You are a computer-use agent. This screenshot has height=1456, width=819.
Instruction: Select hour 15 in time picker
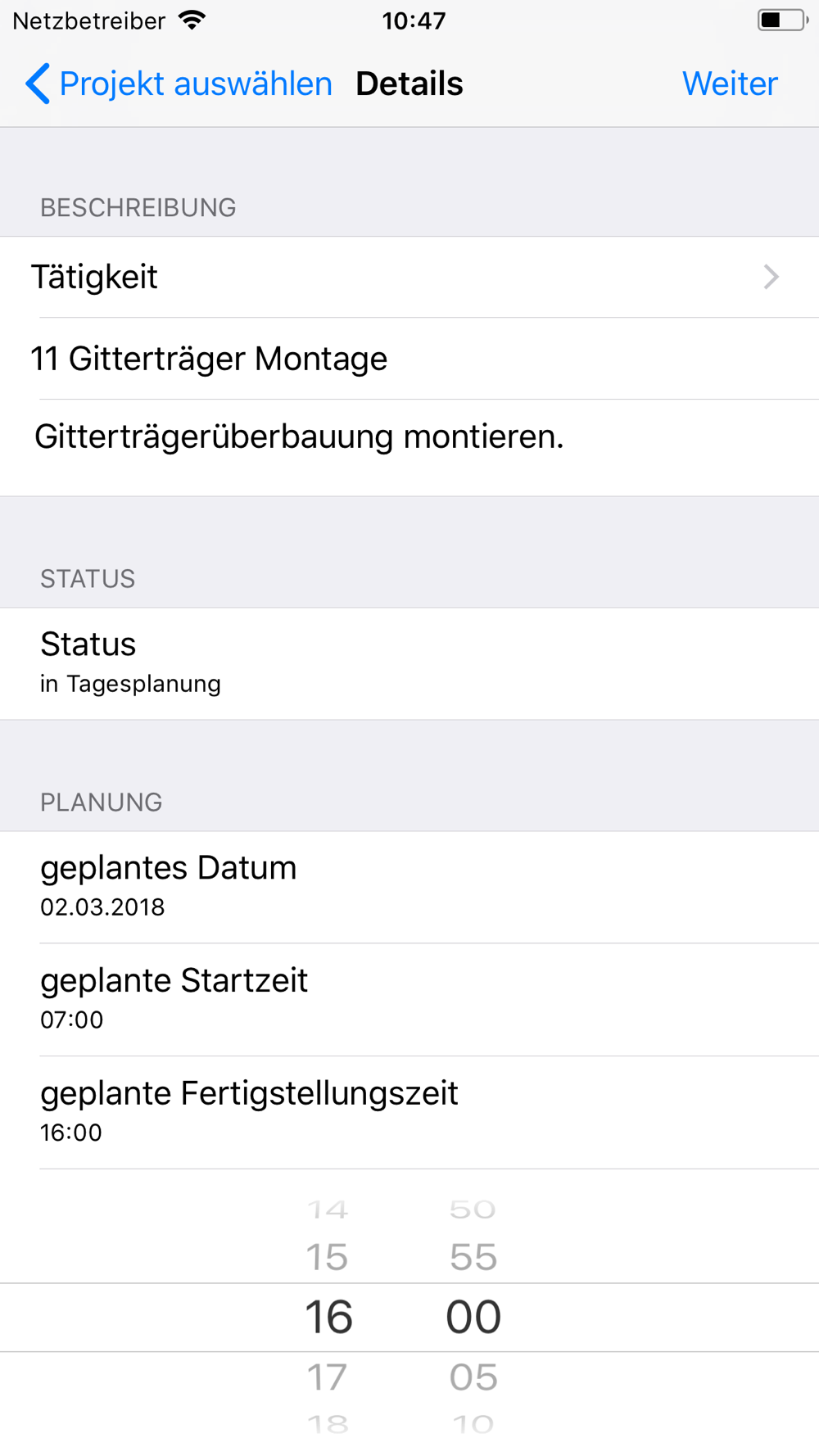[x=328, y=1257]
